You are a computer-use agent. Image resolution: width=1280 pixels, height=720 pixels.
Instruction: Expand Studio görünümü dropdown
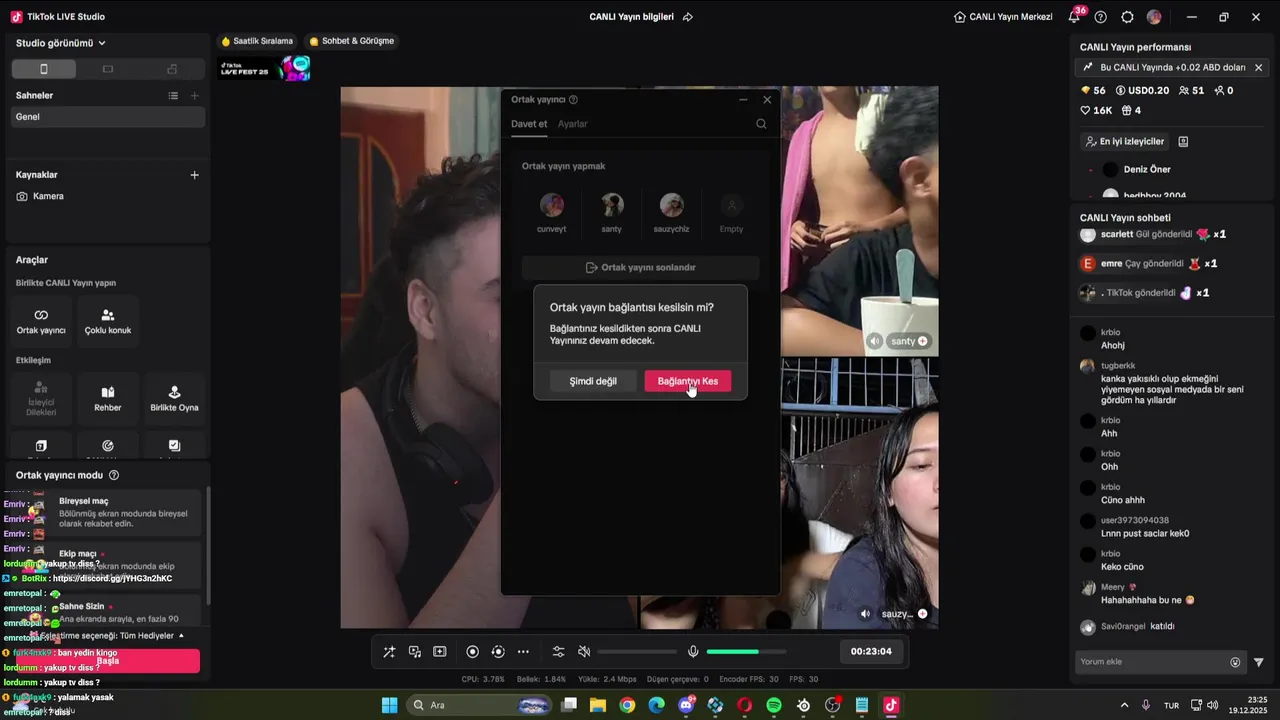click(x=61, y=43)
